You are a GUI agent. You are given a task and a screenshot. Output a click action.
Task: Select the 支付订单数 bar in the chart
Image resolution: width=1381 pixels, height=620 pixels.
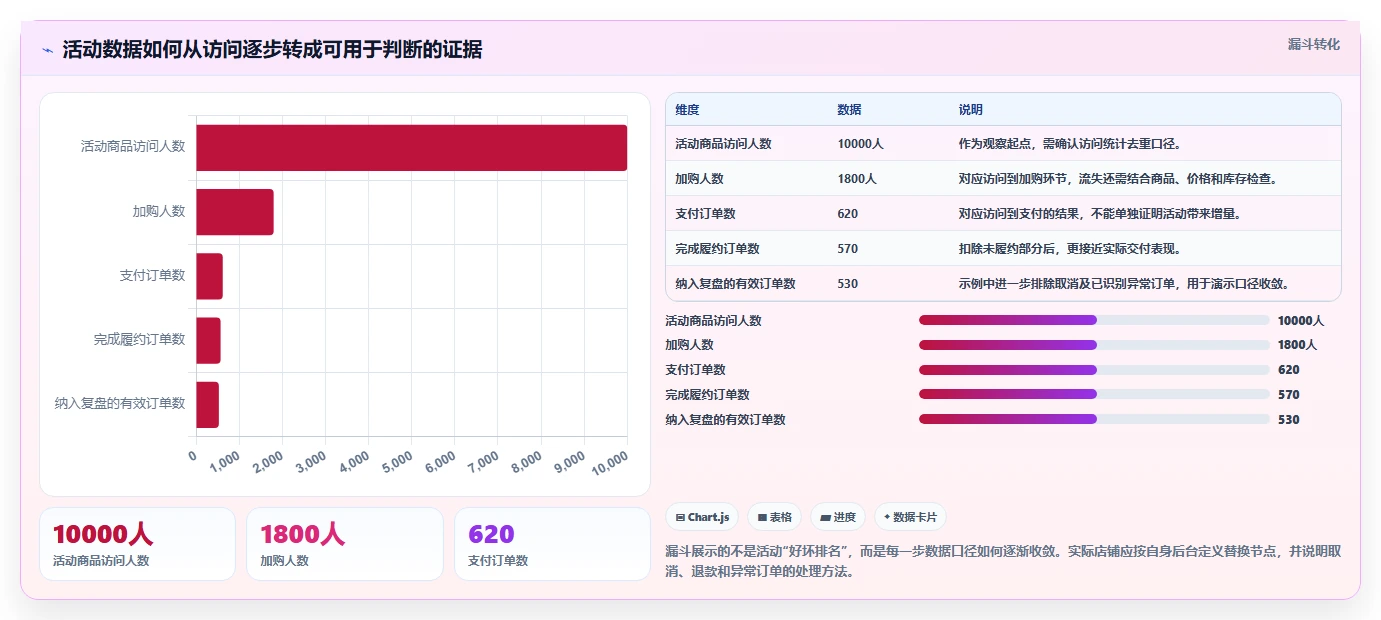209,276
